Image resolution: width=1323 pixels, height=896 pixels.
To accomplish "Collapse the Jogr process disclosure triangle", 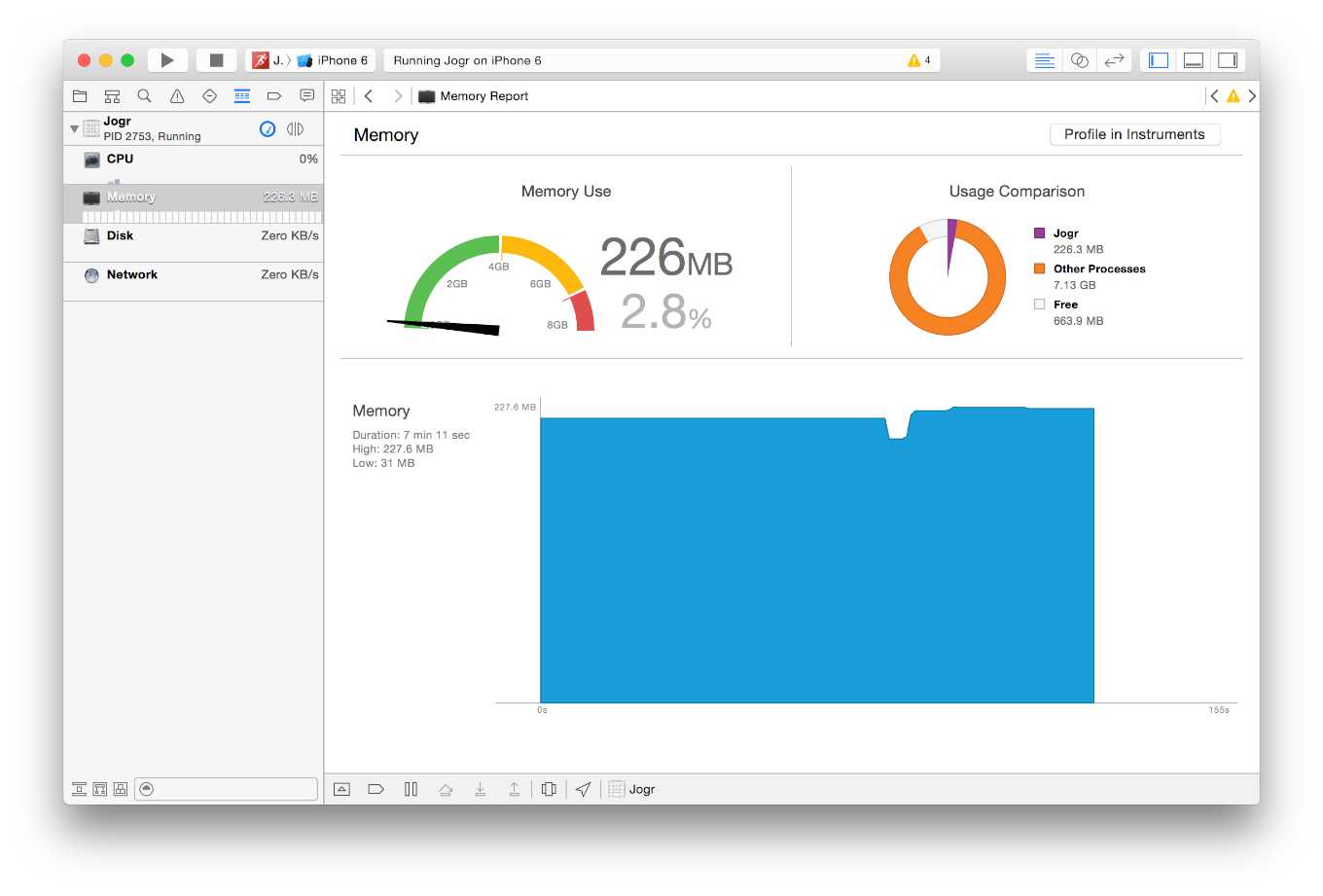I will [x=74, y=128].
